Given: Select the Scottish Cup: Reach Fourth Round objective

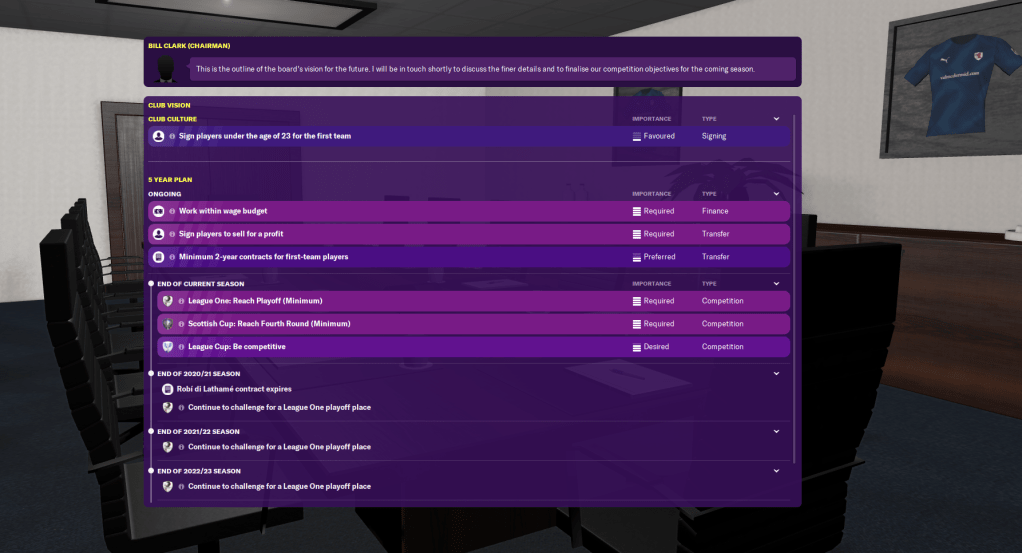Looking at the screenshot, I should point(255,324).
